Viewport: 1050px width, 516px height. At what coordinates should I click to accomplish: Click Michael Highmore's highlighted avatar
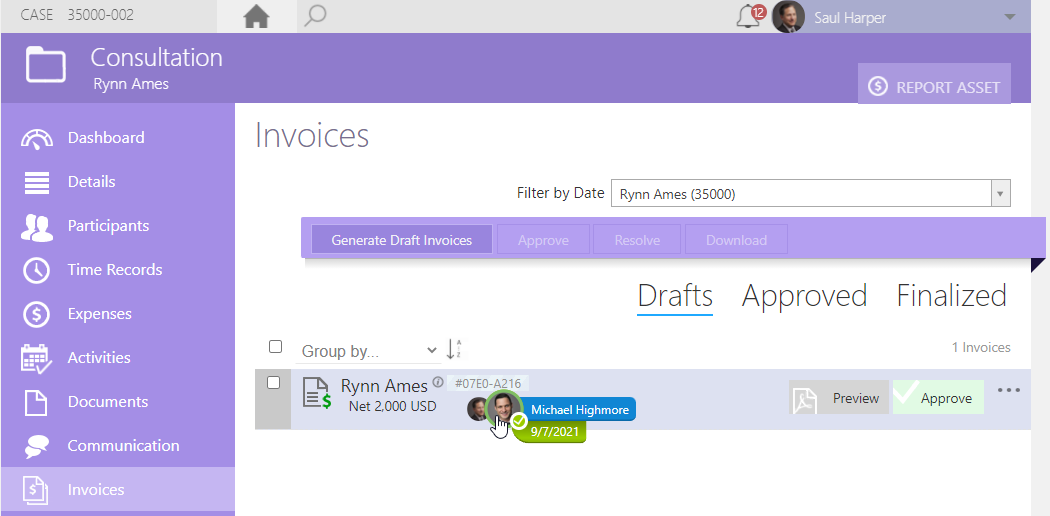[504, 408]
